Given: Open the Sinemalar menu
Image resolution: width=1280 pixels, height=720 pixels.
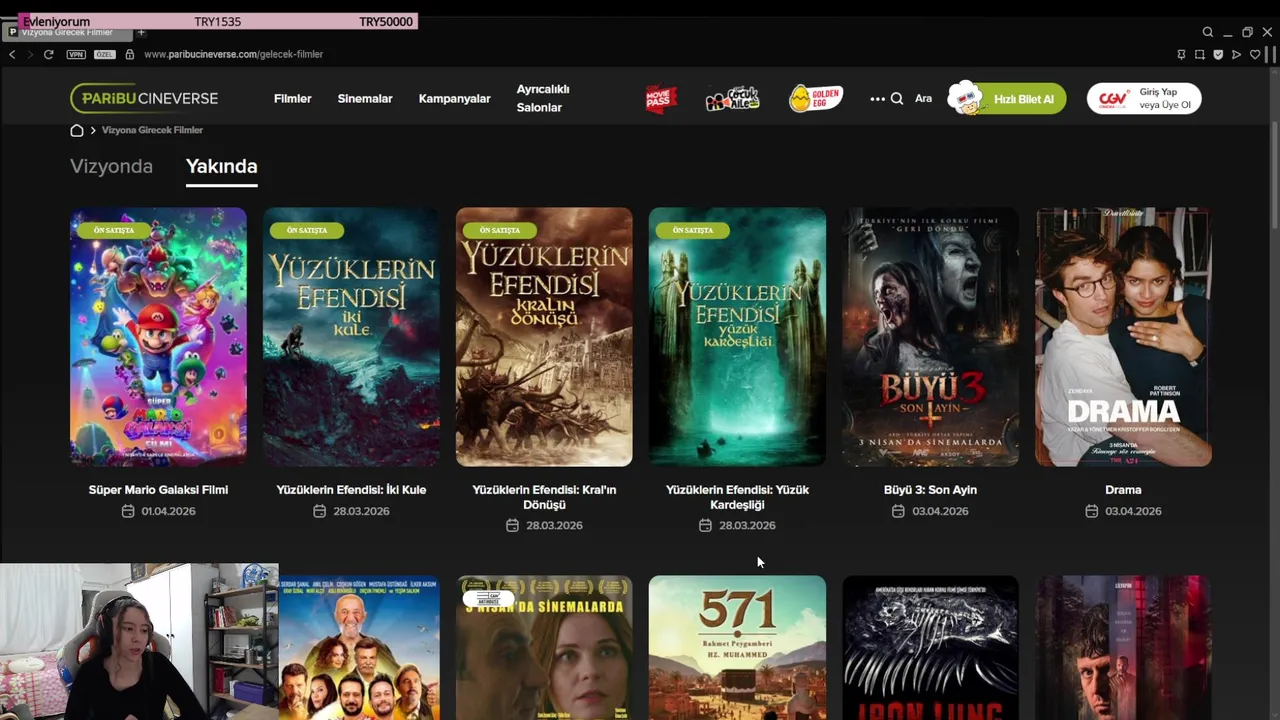Looking at the screenshot, I should pyautogui.click(x=365, y=99).
